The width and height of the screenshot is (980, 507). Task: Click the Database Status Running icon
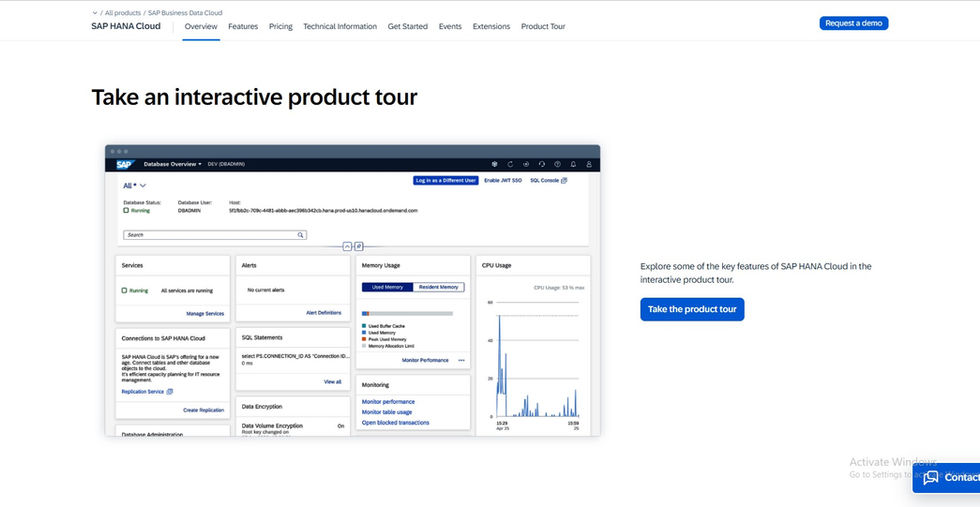tap(126, 211)
